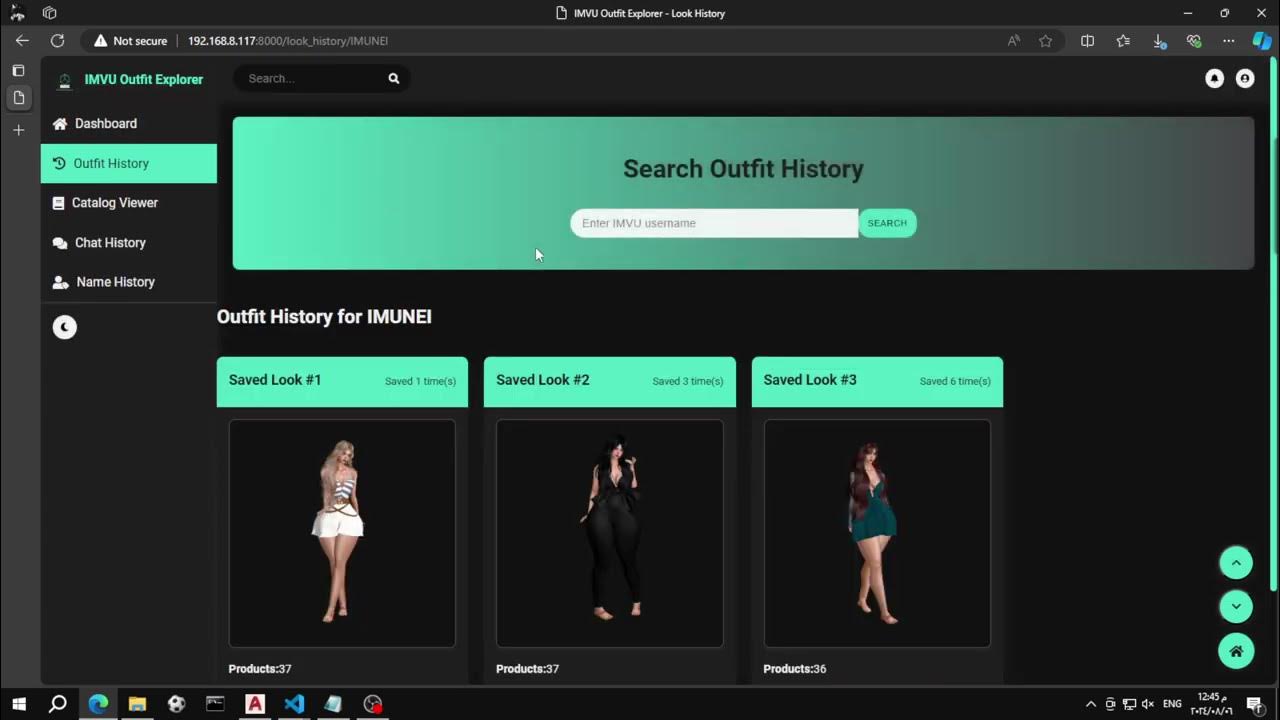
Task: Open the taskbar clock showing 12:45
Action: pos(1210,704)
